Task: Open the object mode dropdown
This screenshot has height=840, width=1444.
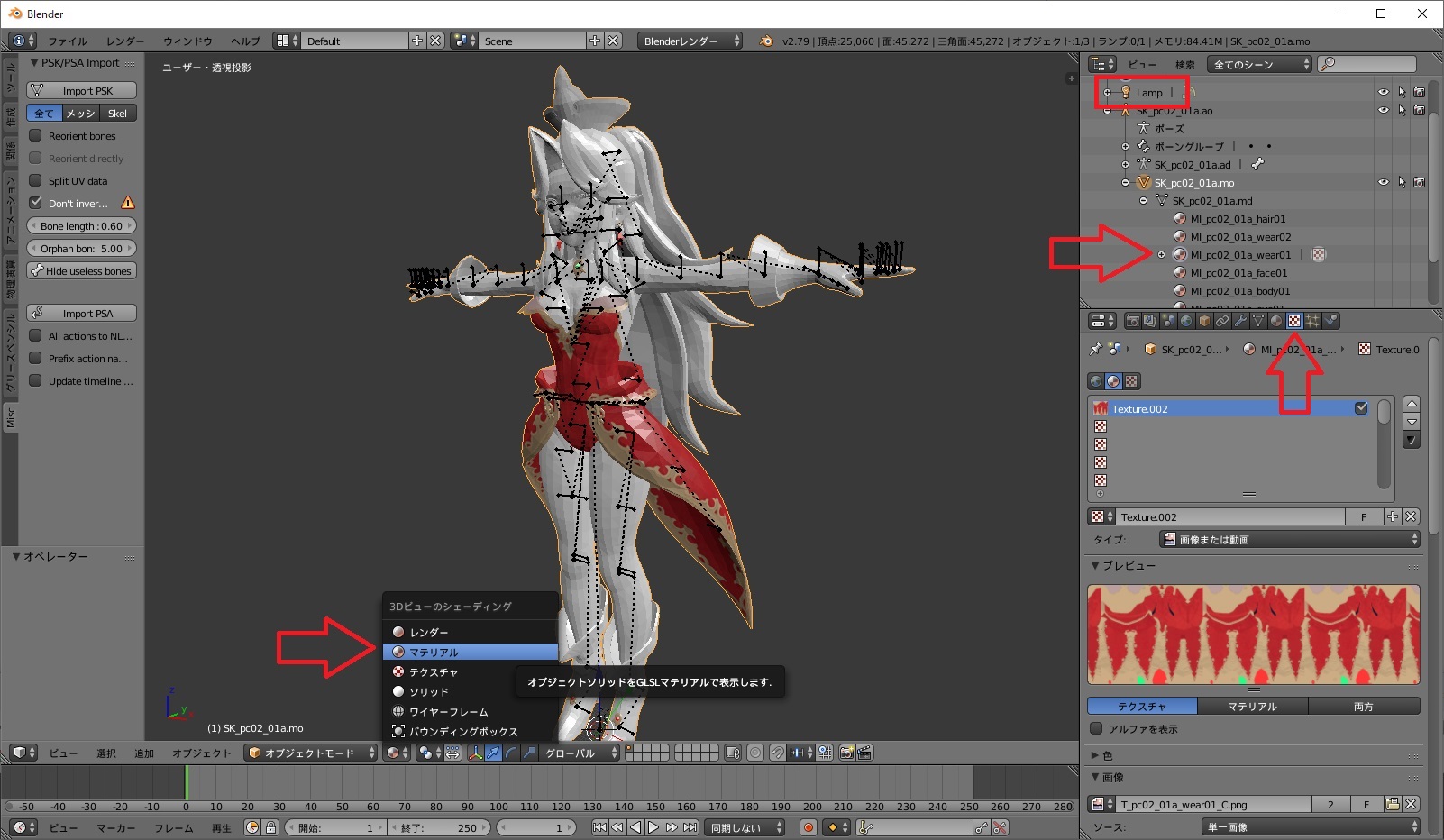Action: point(311,753)
